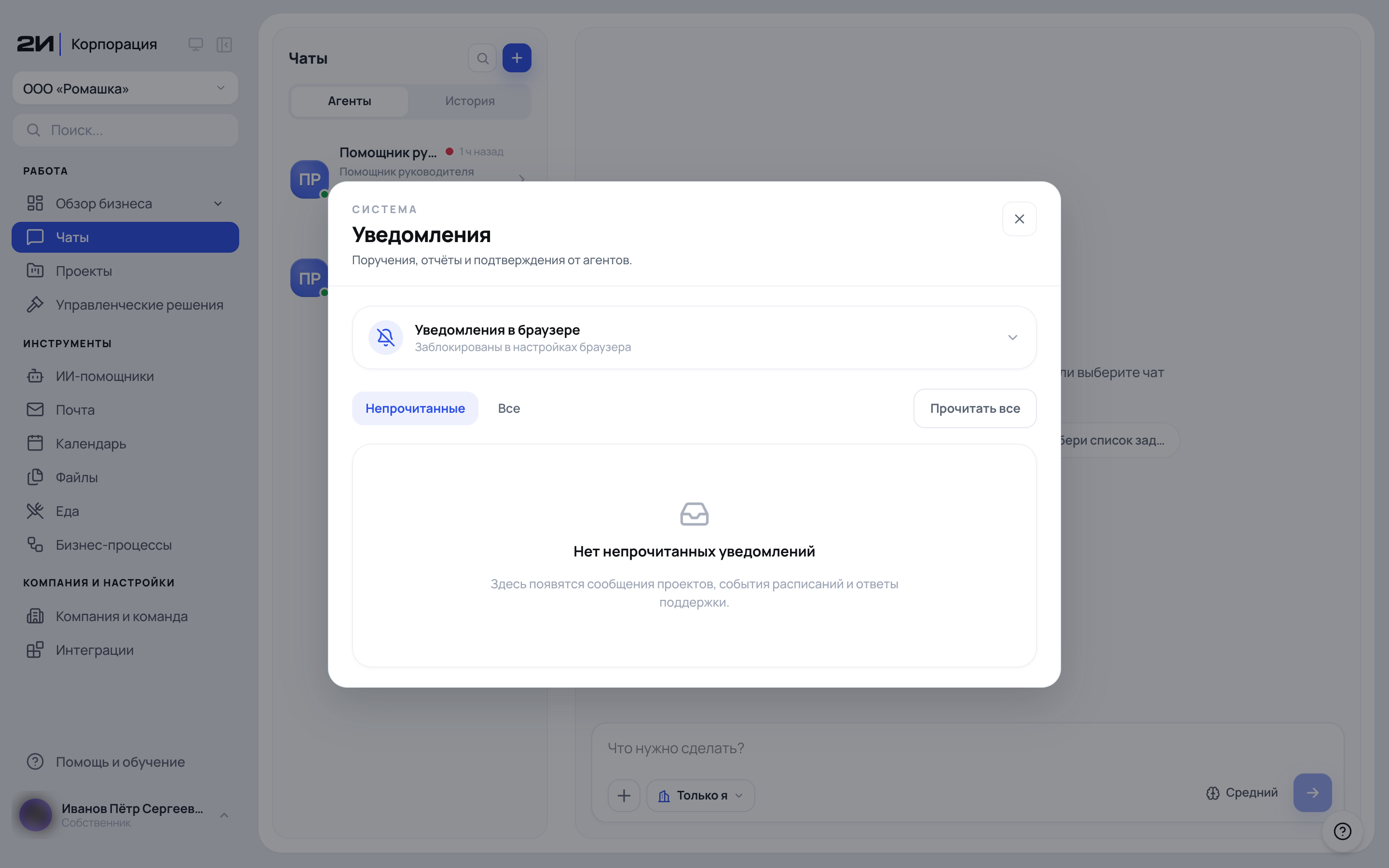Viewport: 1389px width, 868px height.
Task: Open Чаты in the sidebar
Action: 125,237
